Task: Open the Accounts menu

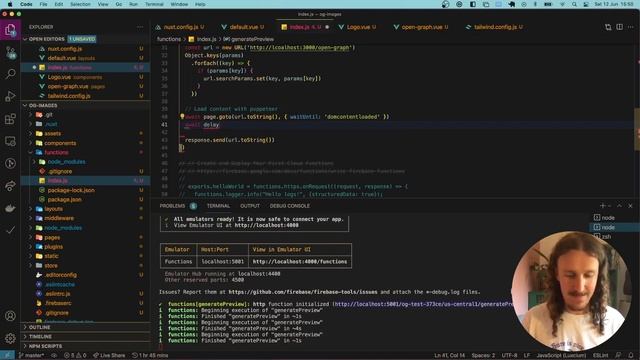Action: click(10, 316)
